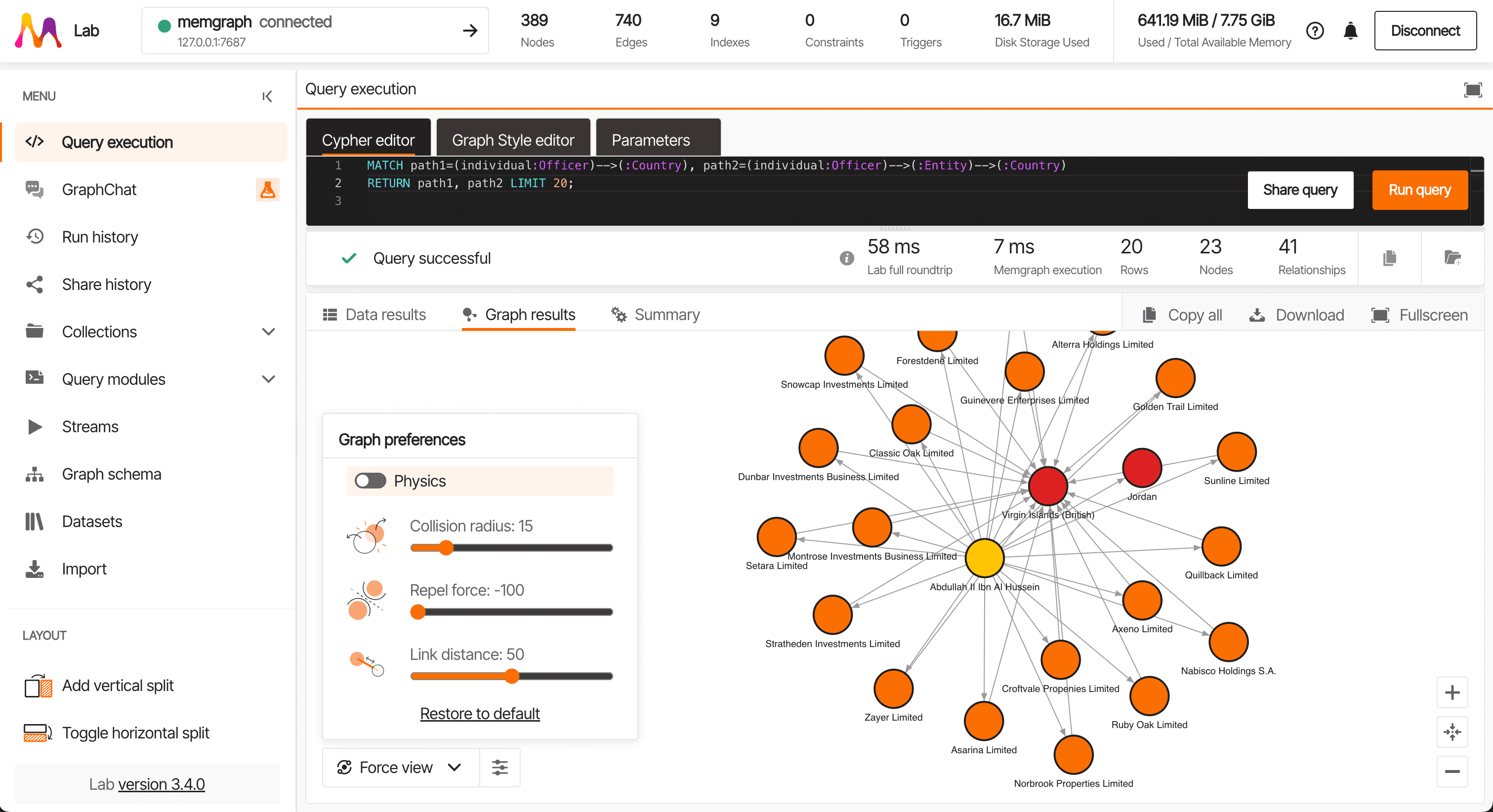Toggle horizontal split layout

point(116,733)
